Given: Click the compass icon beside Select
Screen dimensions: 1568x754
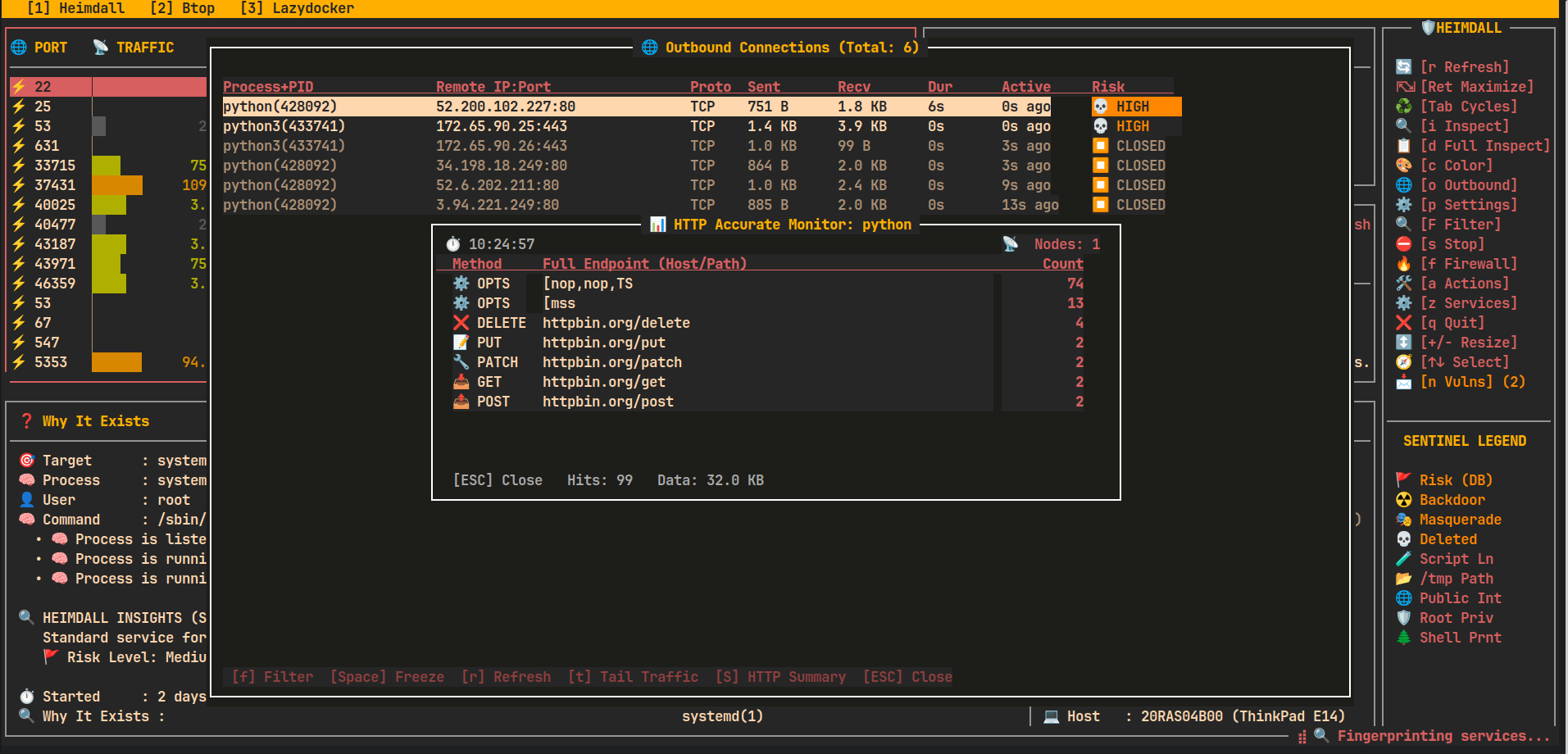Looking at the screenshot, I should coord(1404,362).
